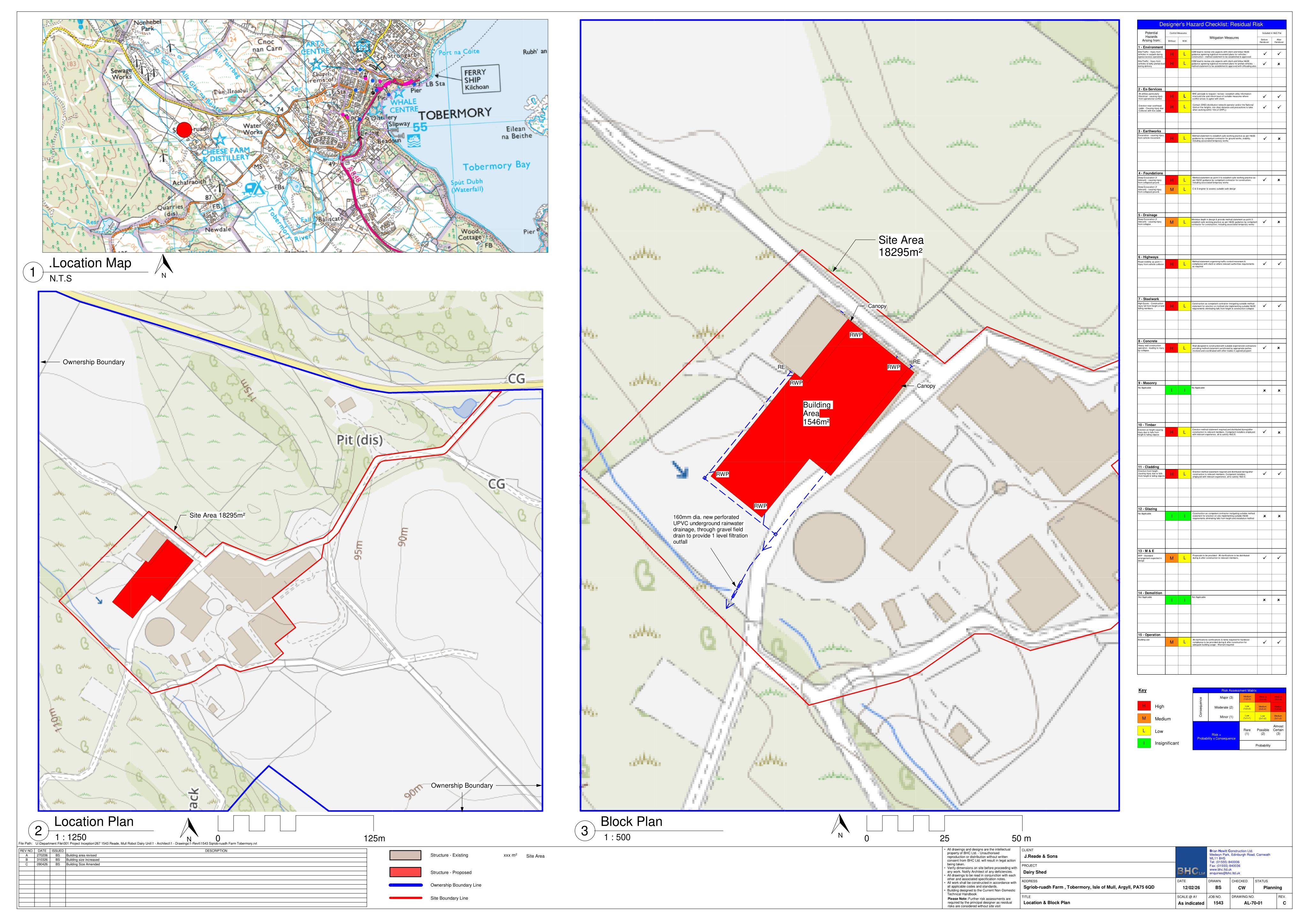Click the yellow L Low swatch in the Key
This screenshot has width=1308, height=924.
coord(1144,731)
